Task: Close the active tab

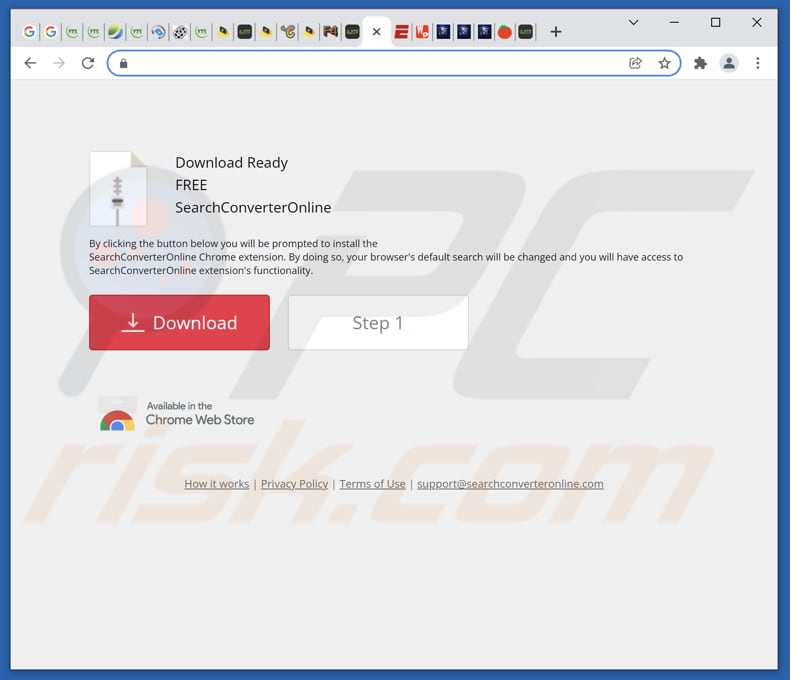Action: 376,32
